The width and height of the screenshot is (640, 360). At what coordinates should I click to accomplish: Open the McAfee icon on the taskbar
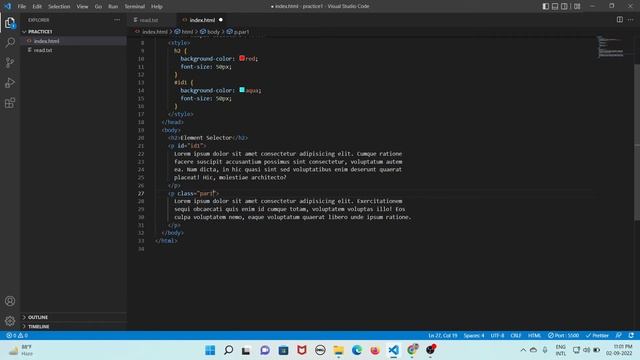click(x=302, y=350)
